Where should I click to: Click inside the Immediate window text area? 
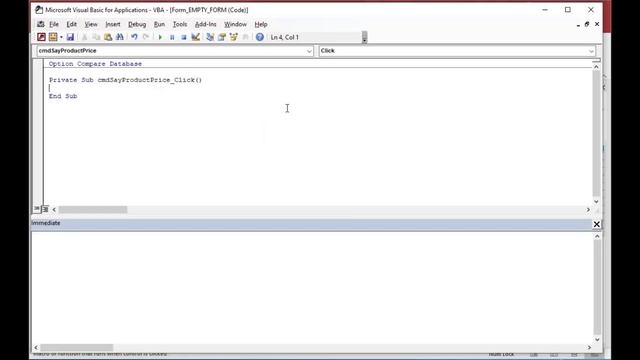312,287
